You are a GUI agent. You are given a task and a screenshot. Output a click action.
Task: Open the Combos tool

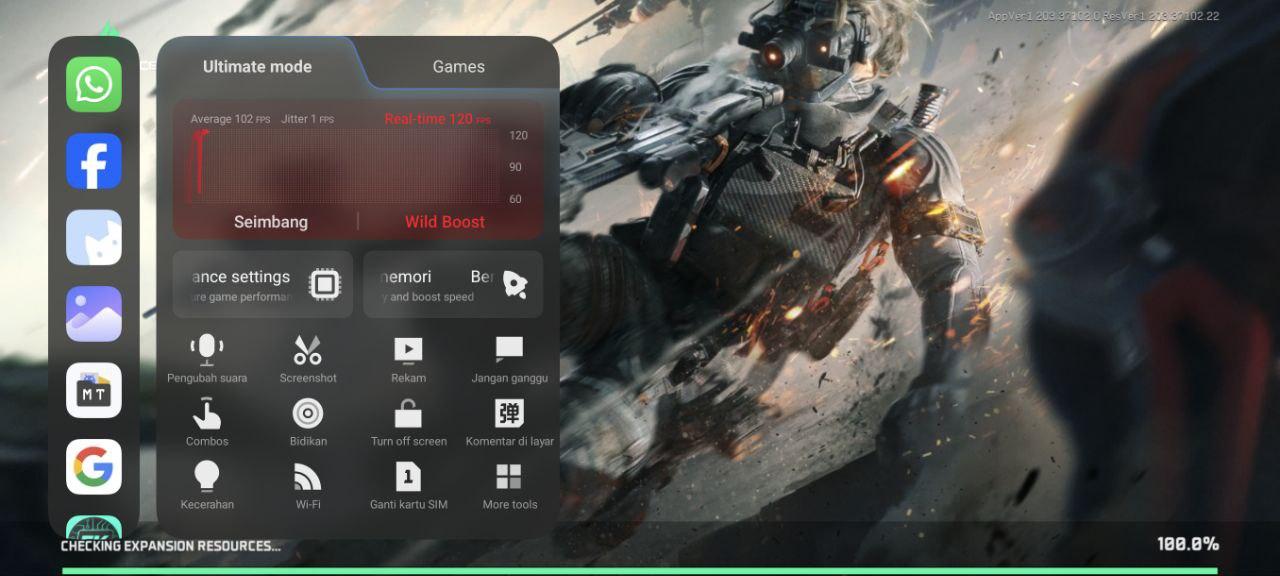(x=207, y=422)
